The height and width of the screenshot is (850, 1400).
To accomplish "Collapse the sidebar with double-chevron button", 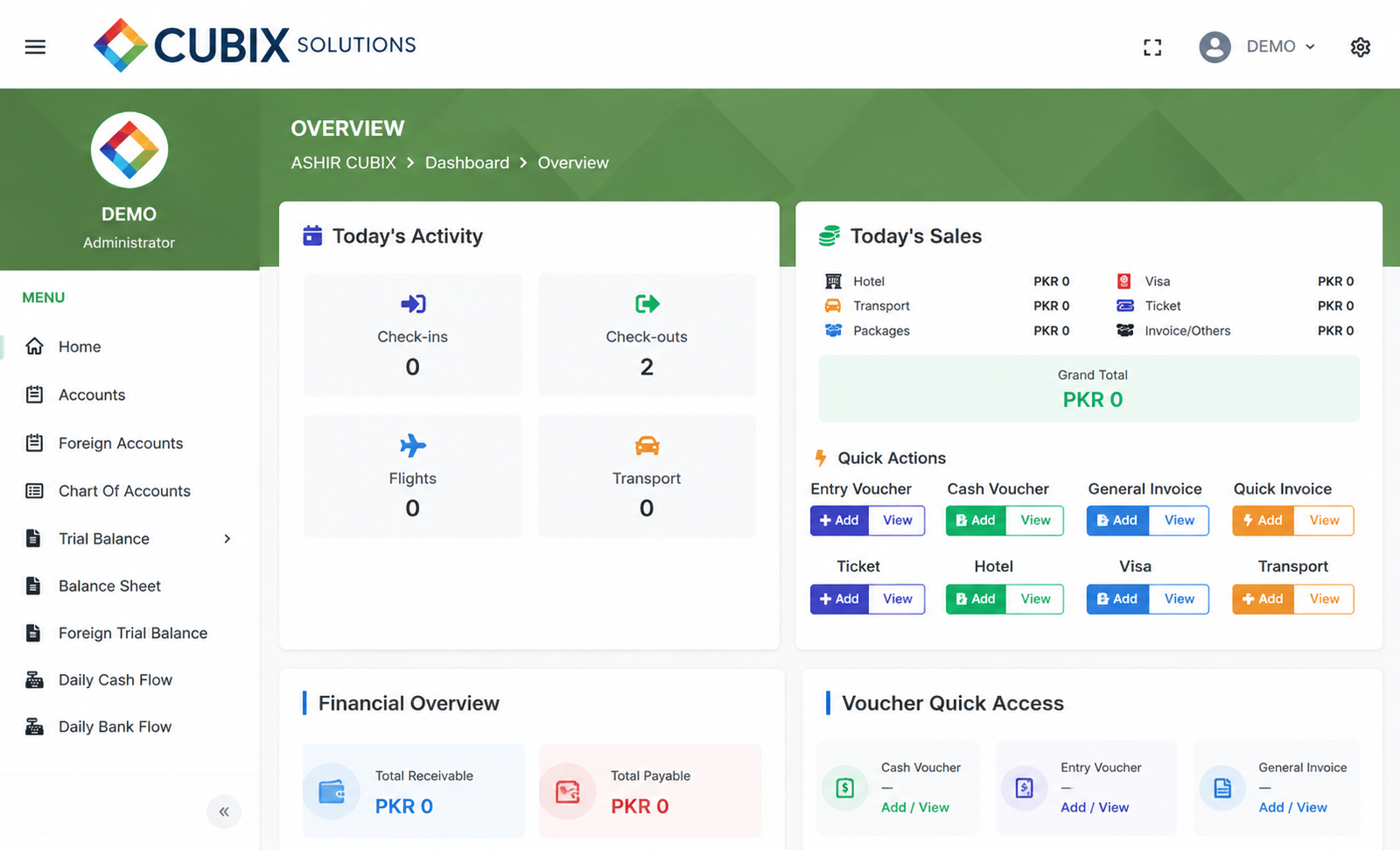I will point(224,811).
